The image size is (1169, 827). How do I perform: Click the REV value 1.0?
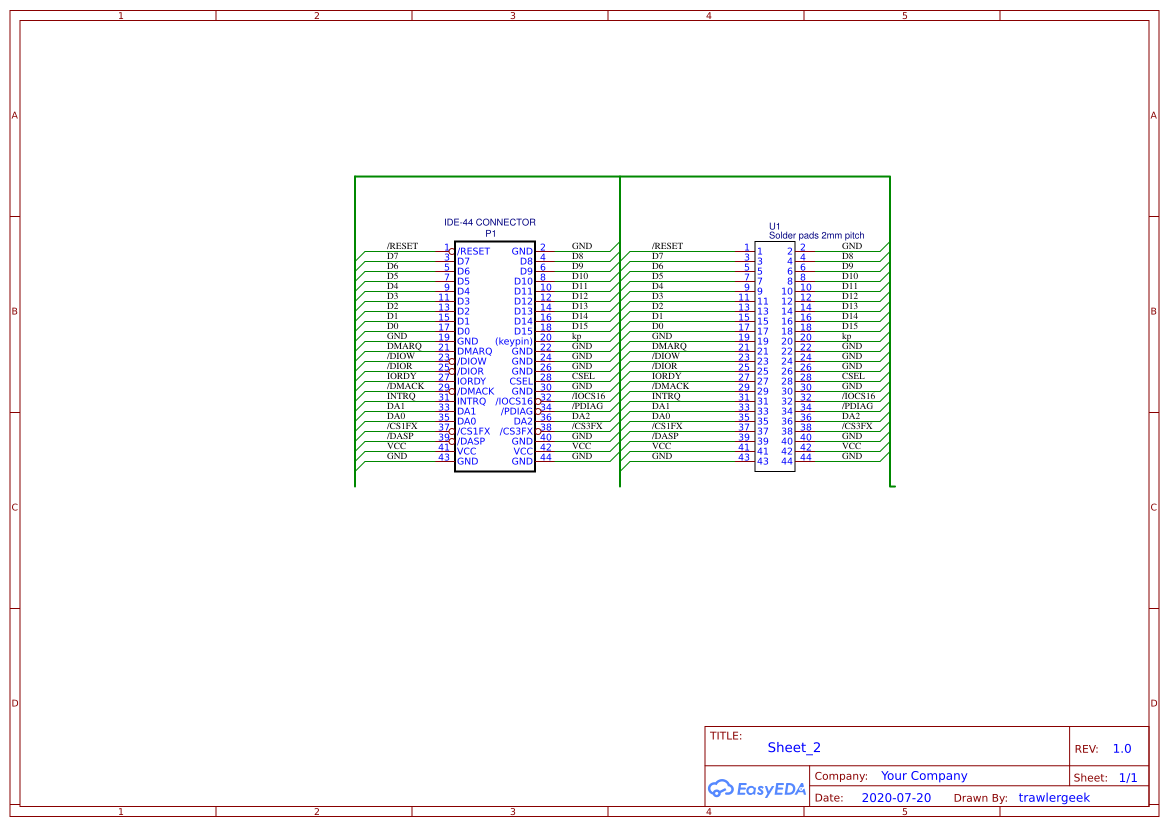pyautogui.click(x=1122, y=749)
